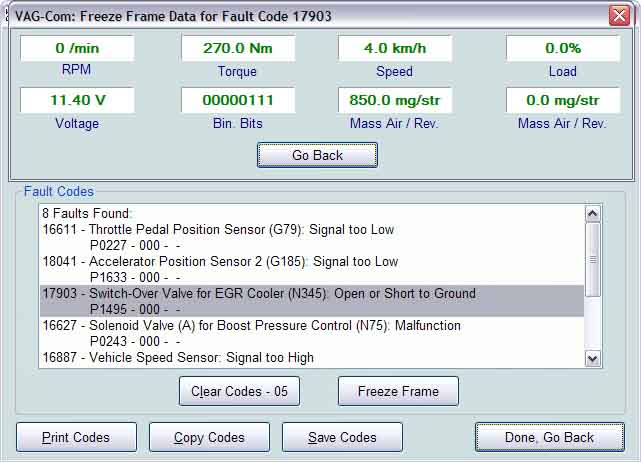Image resolution: width=641 pixels, height=462 pixels.
Task: Select the 0 /min RPM value field
Action: (77, 48)
